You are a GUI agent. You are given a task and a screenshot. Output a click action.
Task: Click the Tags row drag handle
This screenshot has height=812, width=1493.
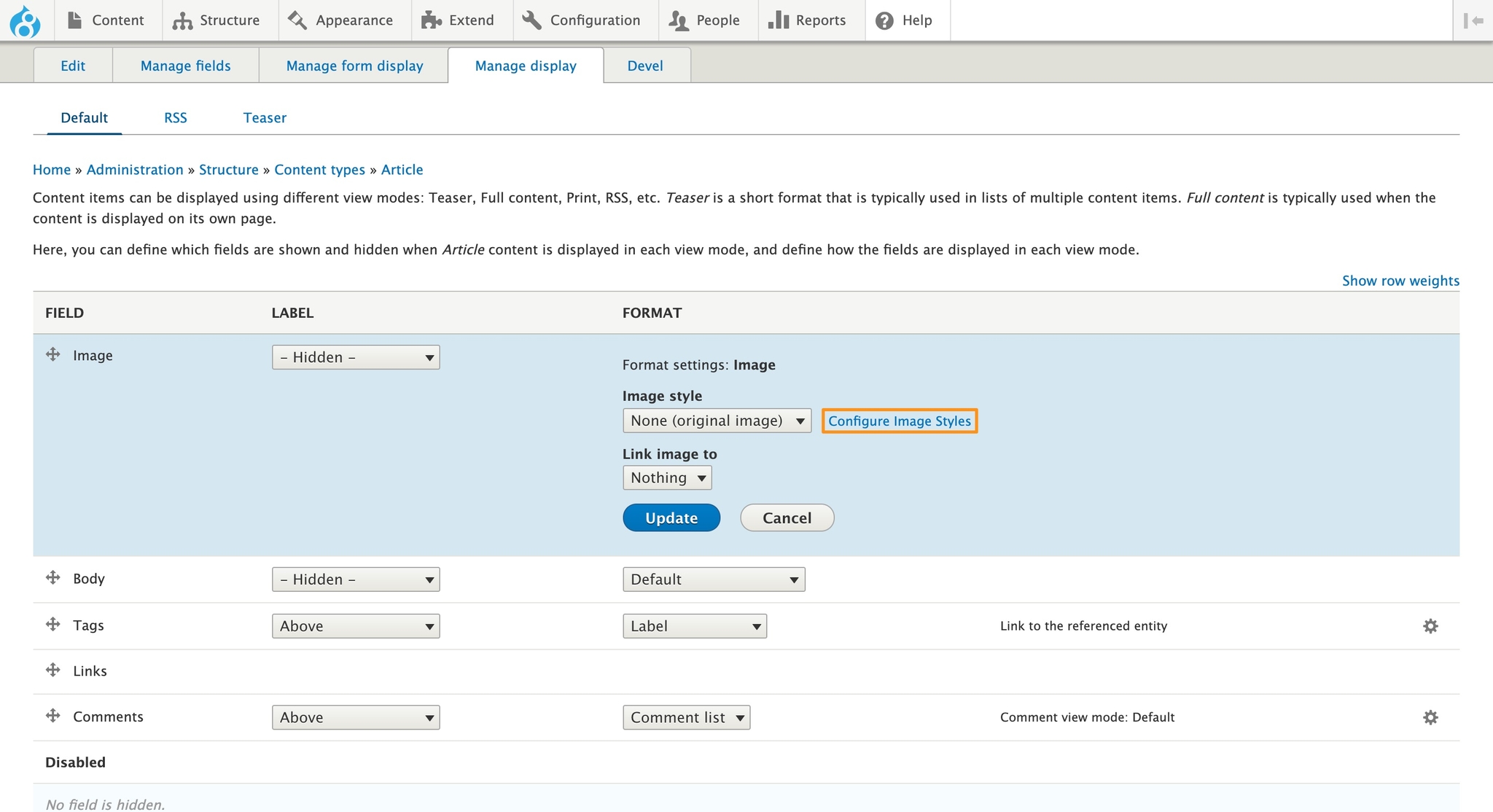coord(52,625)
